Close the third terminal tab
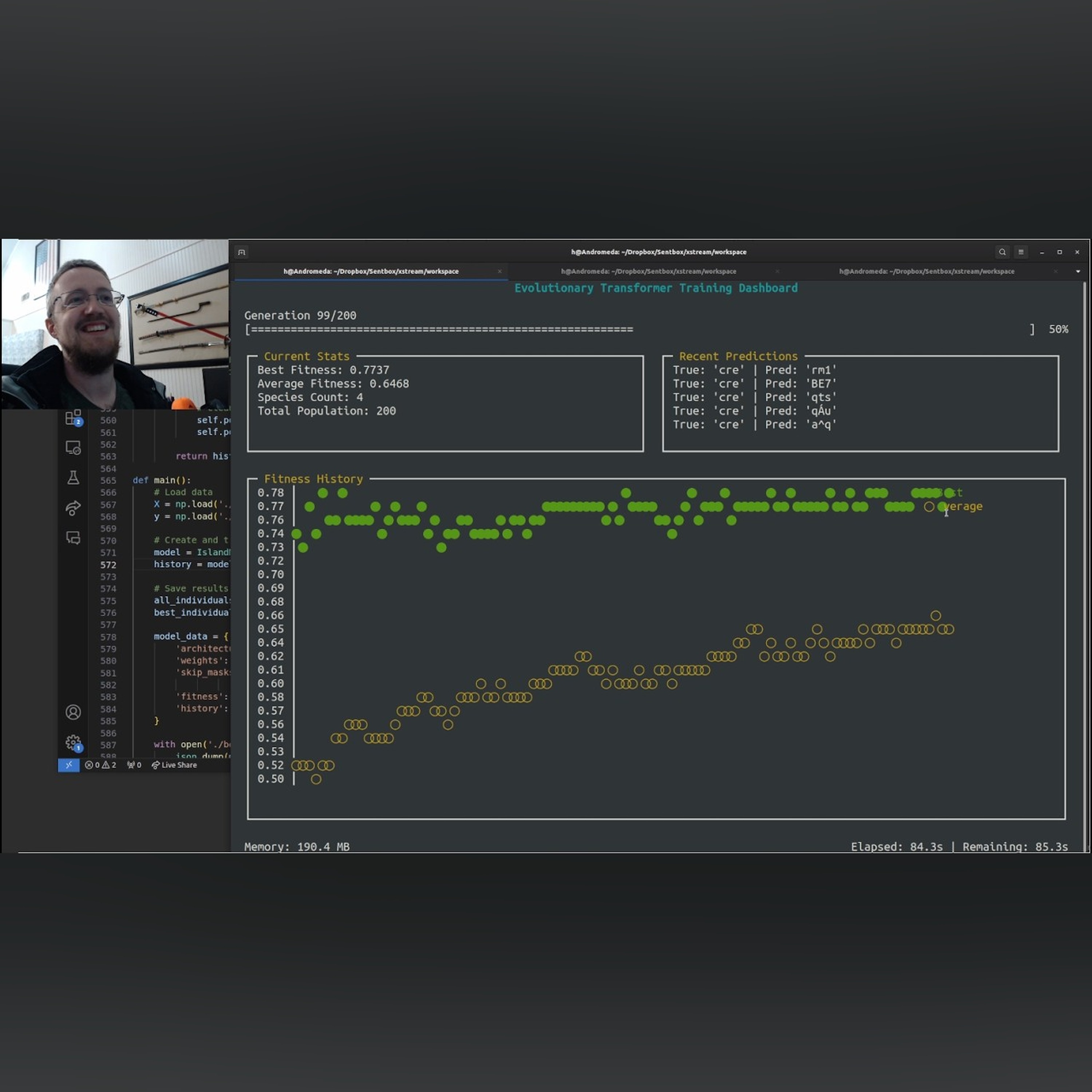 (x=1055, y=271)
